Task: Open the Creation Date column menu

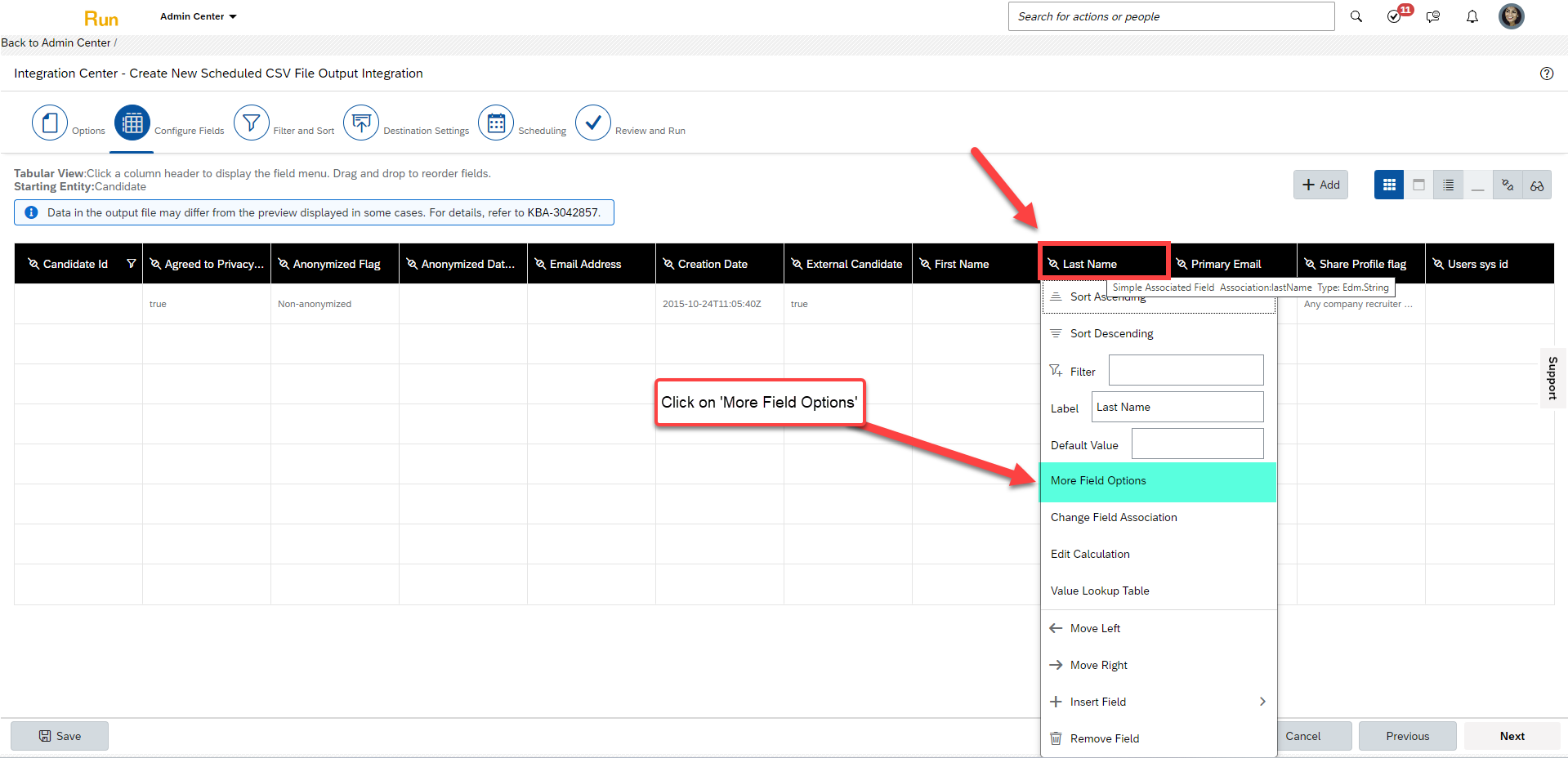Action: point(720,264)
